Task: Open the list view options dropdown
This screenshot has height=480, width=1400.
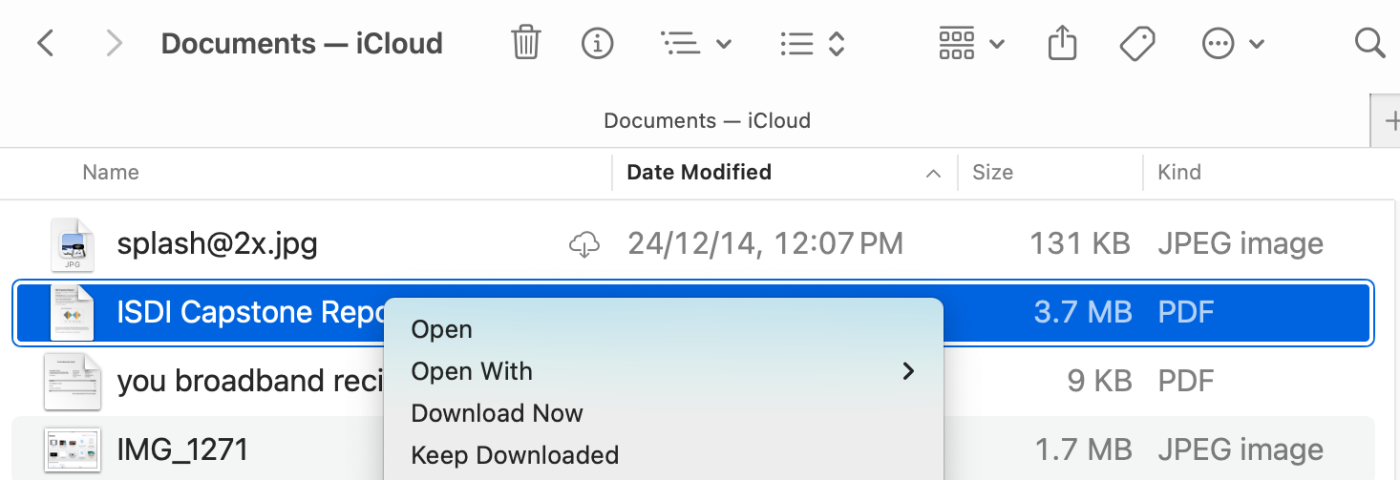Action: point(696,43)
